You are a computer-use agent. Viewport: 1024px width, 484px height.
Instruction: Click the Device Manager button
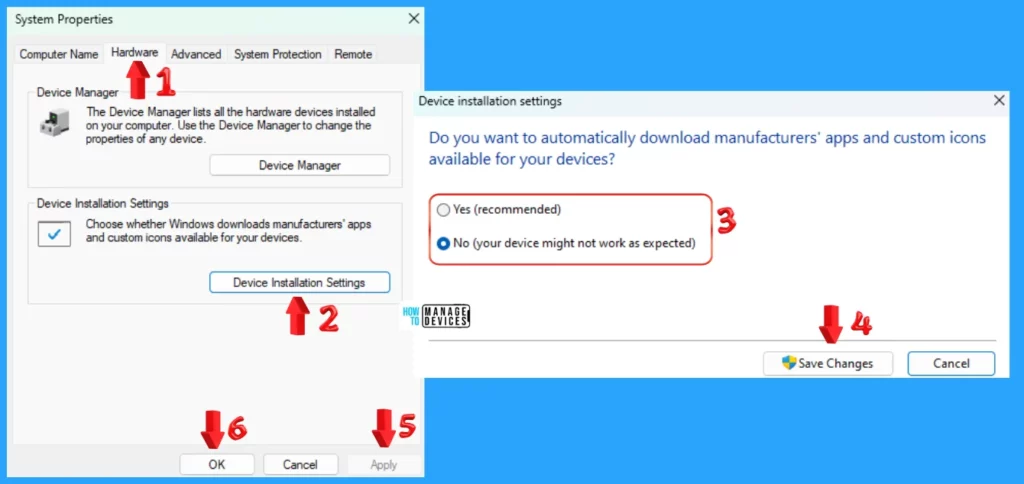[300, 165]
